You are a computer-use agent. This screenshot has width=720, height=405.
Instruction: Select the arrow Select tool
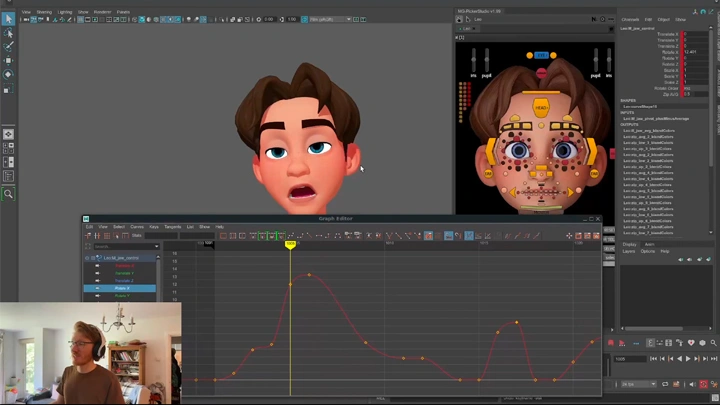[x=8, y=19]
